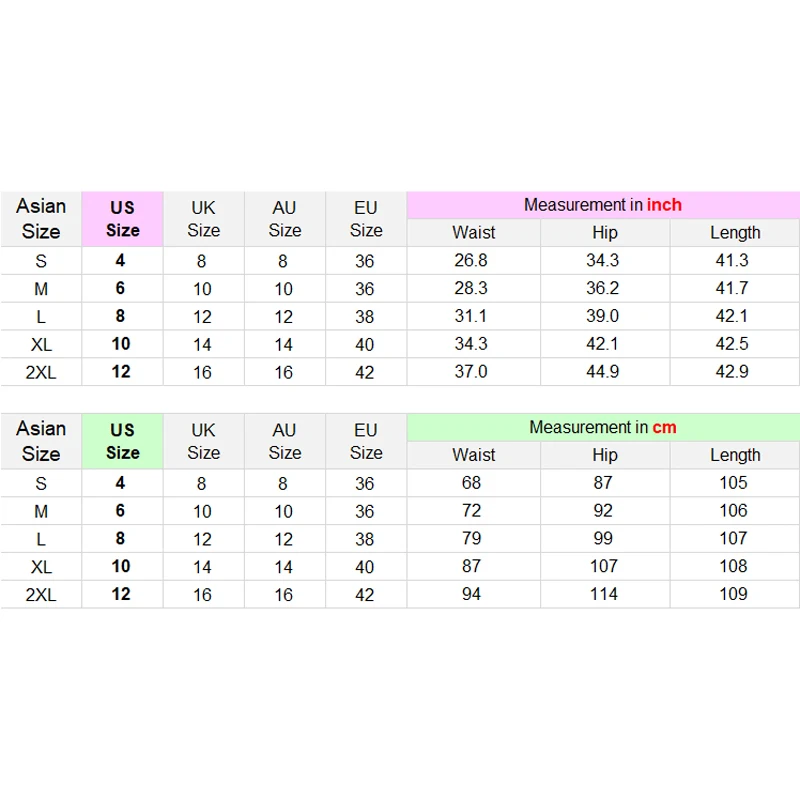The width and height of the screenshot is (800, 800).
Task: Select the 'Measurement in inch' header
Action: point(603,205)
